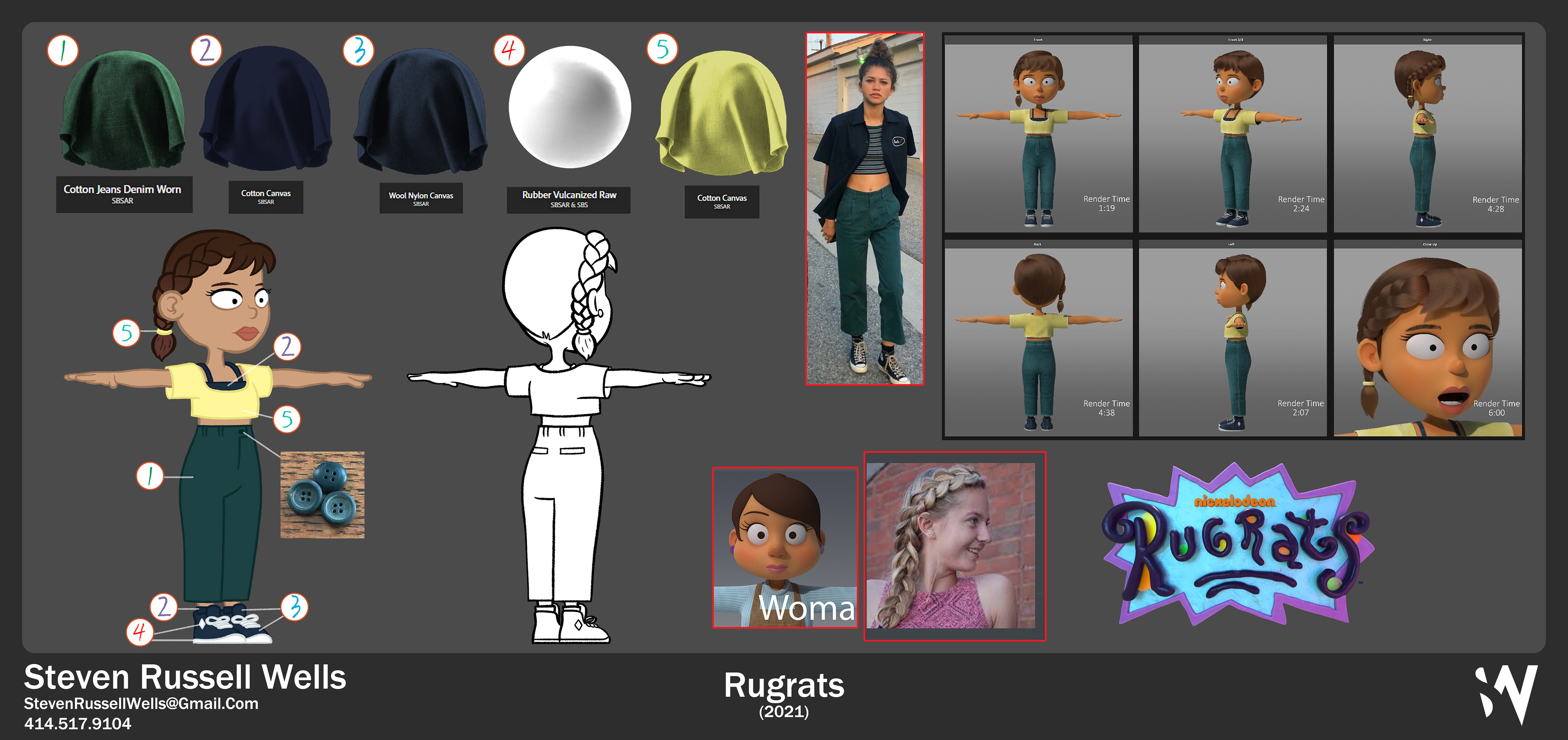1568x740 pixels.
Task: Click the blue buttons reference photo
Action: click(322, 494)
